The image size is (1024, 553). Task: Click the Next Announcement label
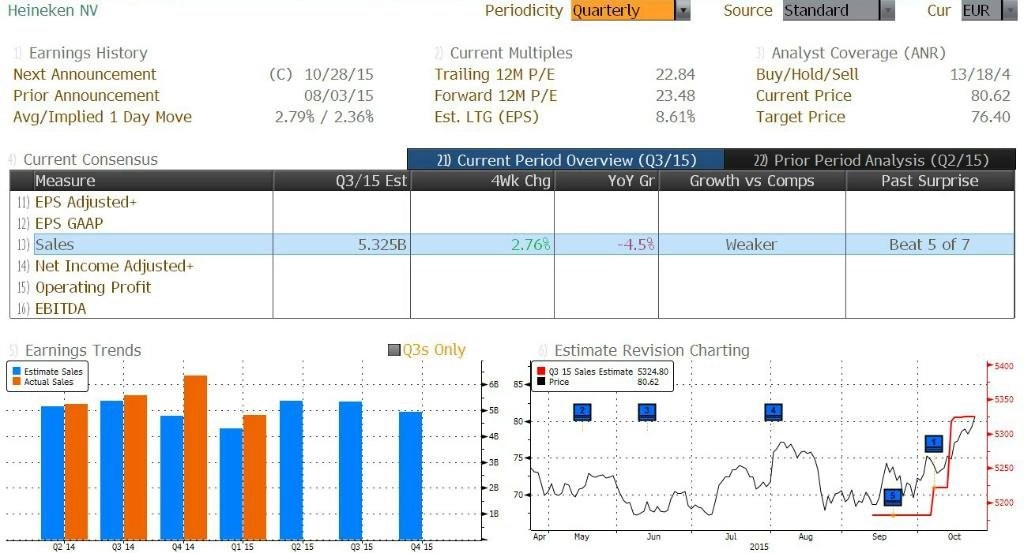click(85, 74)
